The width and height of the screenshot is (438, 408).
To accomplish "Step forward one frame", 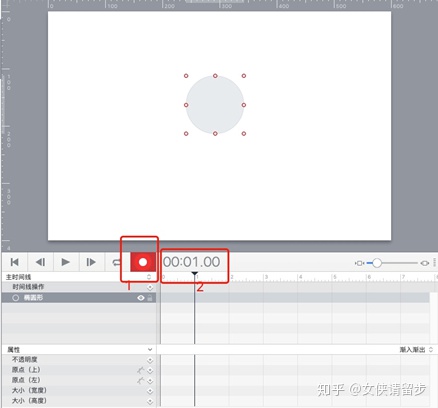I will tap(91, 262).
